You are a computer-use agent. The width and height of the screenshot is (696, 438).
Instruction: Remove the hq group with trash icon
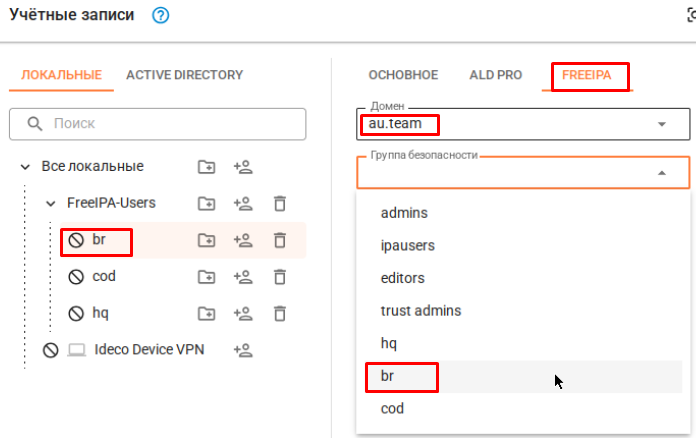tap(280, 313)
